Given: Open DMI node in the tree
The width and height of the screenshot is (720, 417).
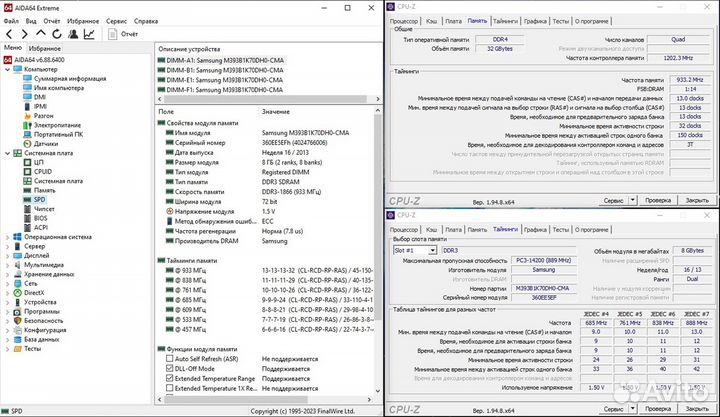Looking at the screenshot, I should point(39,97).
